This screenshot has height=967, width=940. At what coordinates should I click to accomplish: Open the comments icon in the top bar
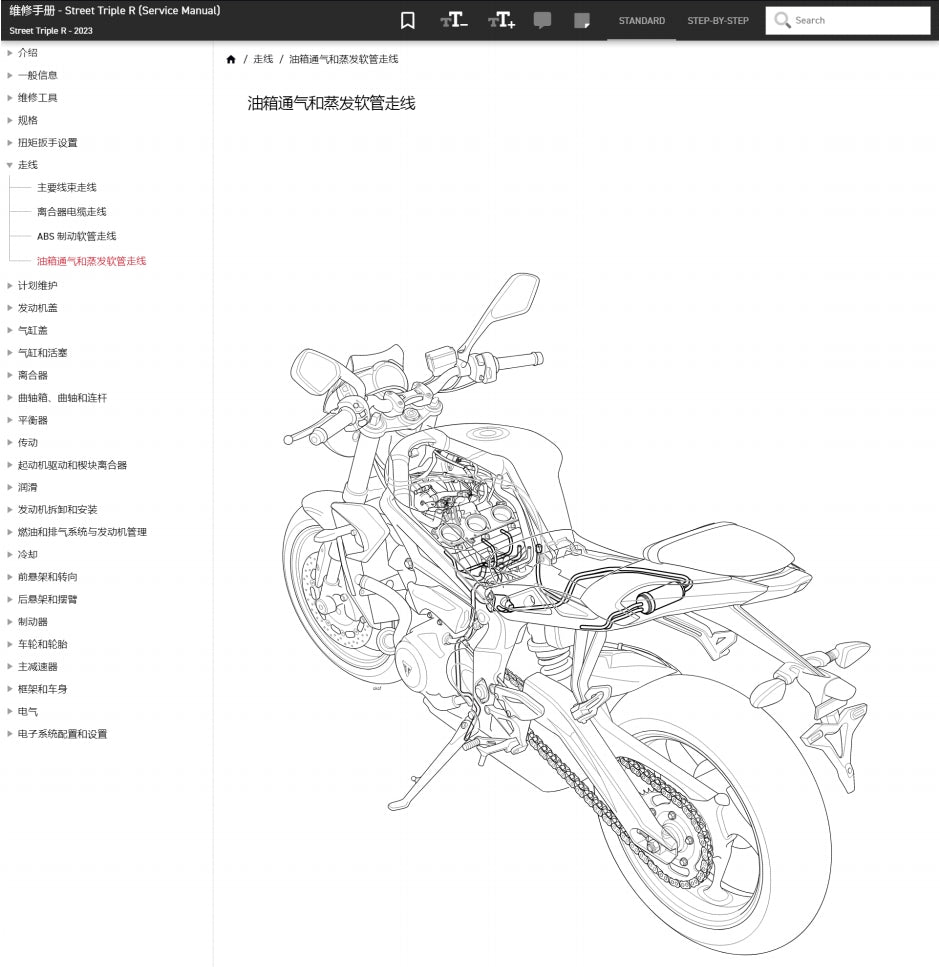click(x=542, y=20)
